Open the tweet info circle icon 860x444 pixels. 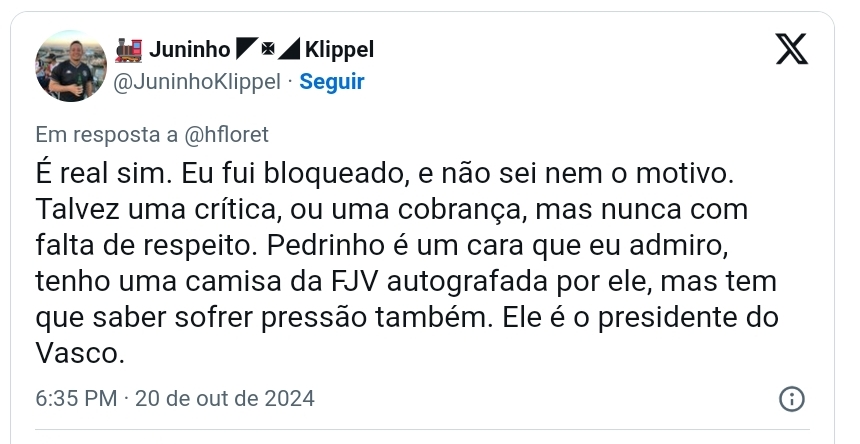791,398
